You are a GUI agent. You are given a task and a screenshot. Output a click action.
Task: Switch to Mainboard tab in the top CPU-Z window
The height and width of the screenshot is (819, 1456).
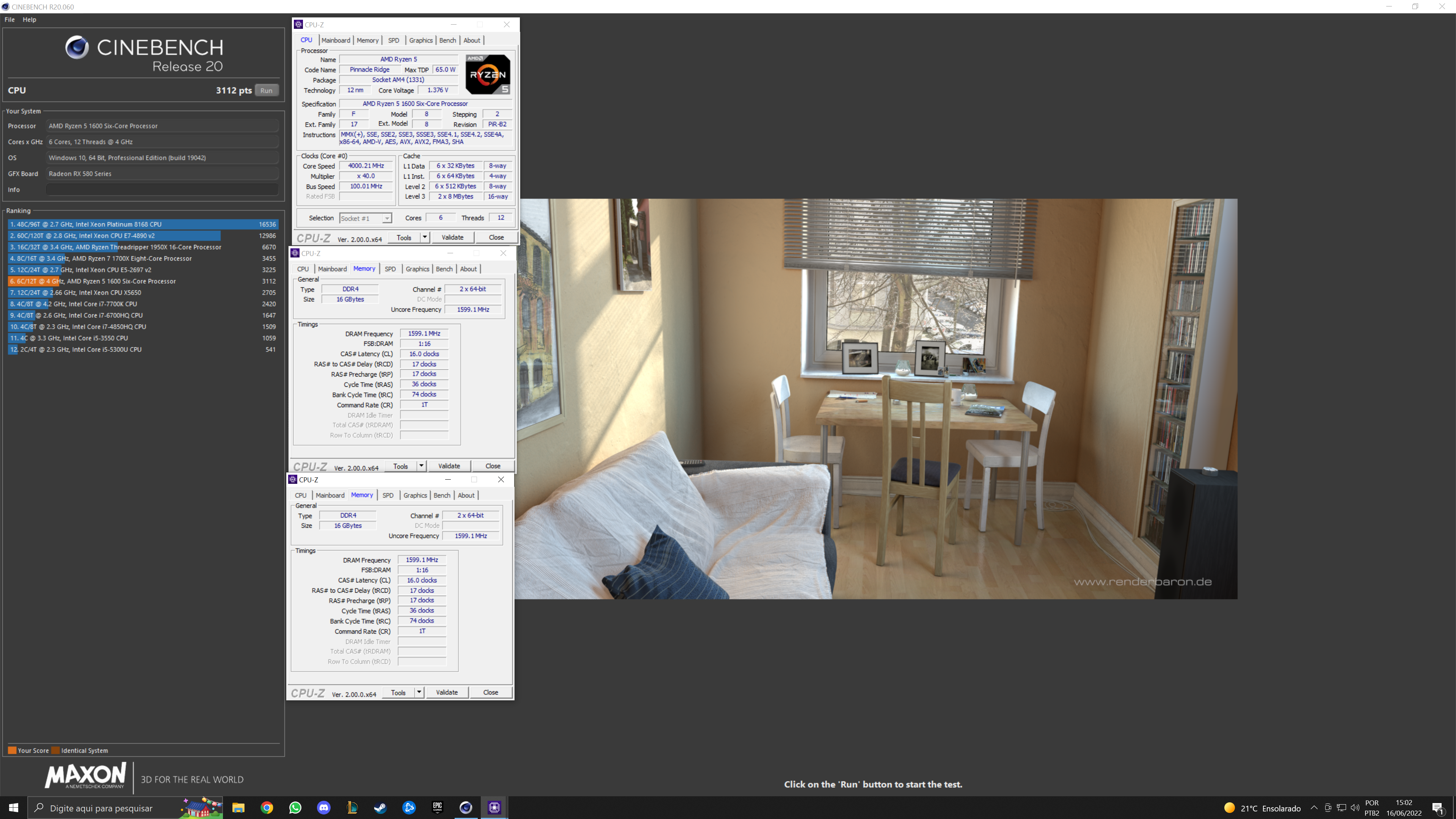336,40
